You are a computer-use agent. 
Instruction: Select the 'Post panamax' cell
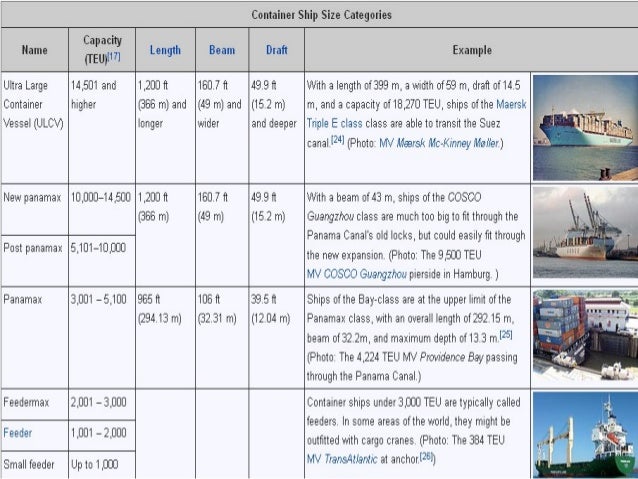[35, 260]
